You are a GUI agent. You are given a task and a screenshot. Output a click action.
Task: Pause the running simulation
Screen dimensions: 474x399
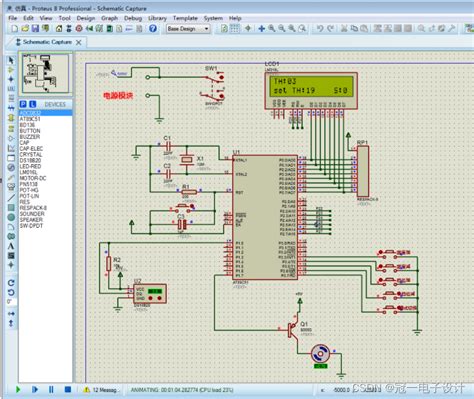[51, 389]
